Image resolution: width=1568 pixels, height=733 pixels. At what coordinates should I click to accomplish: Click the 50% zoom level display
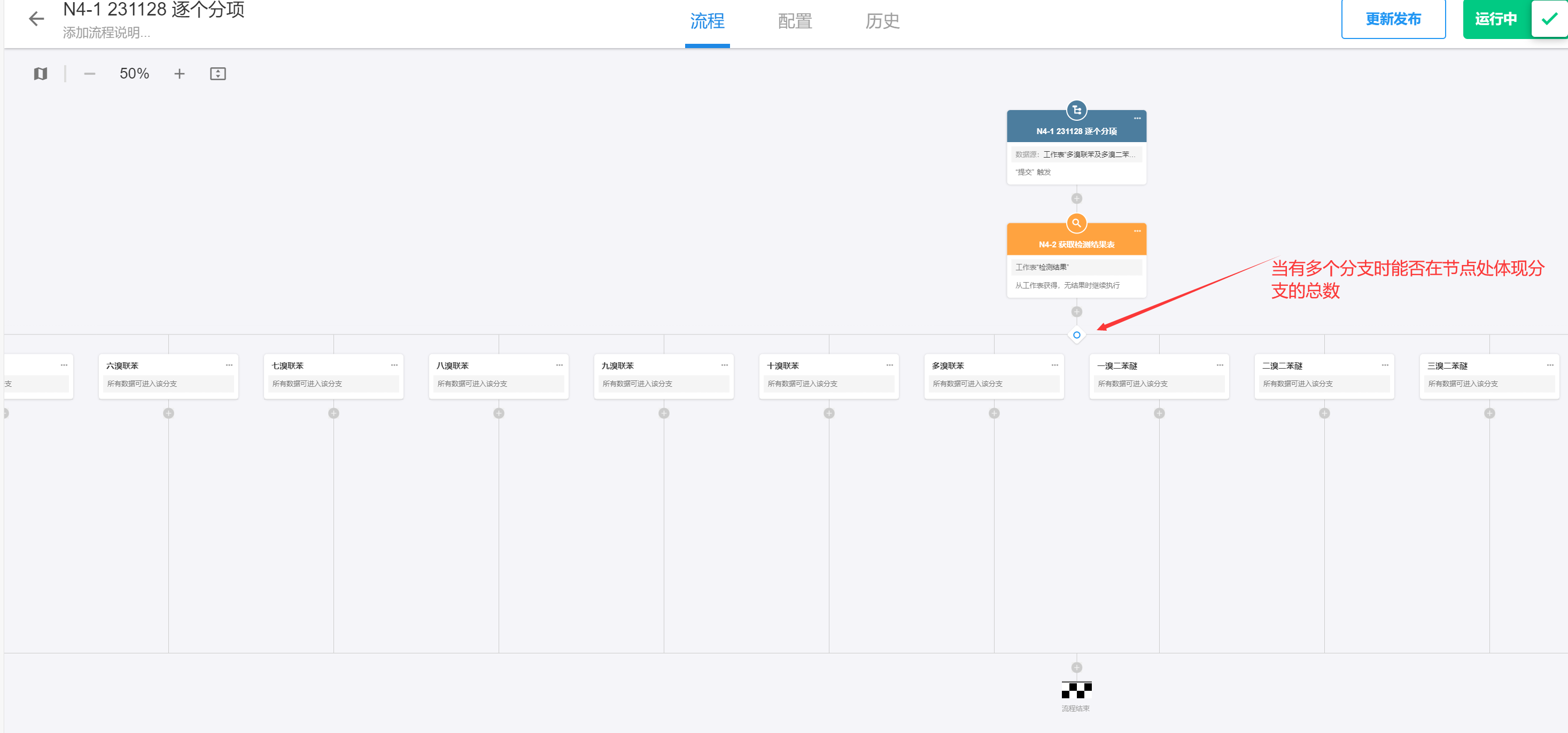click(x=134, y=74)
